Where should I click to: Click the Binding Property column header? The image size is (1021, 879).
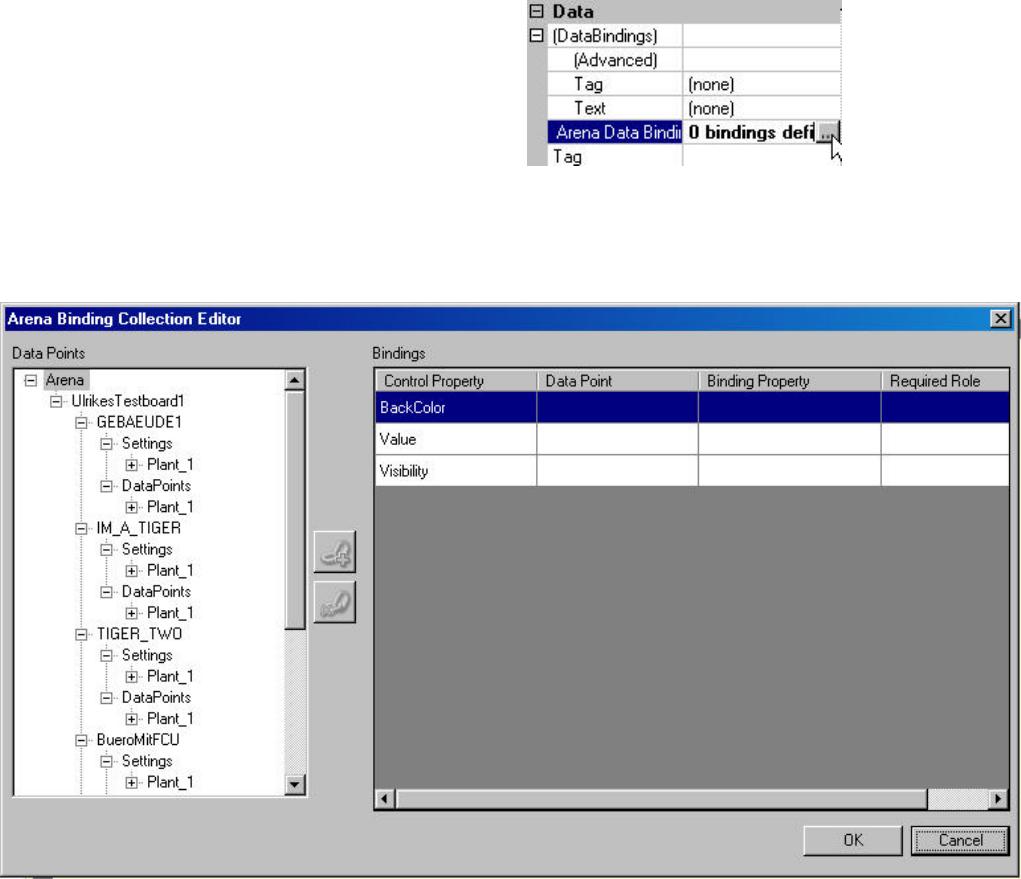pos(788,381)
